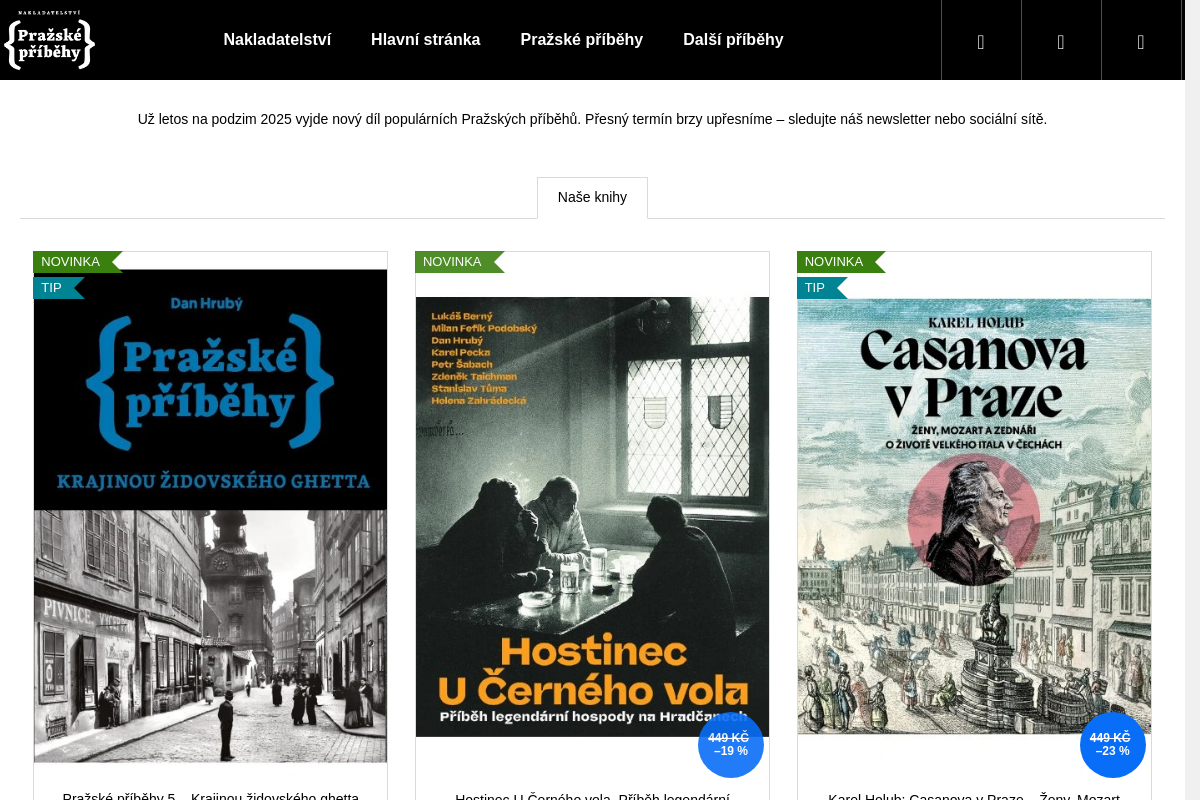This screenshot has width=1200, height=800.
Task: Open the Casanova v Praze book cover
Action: 974,517
